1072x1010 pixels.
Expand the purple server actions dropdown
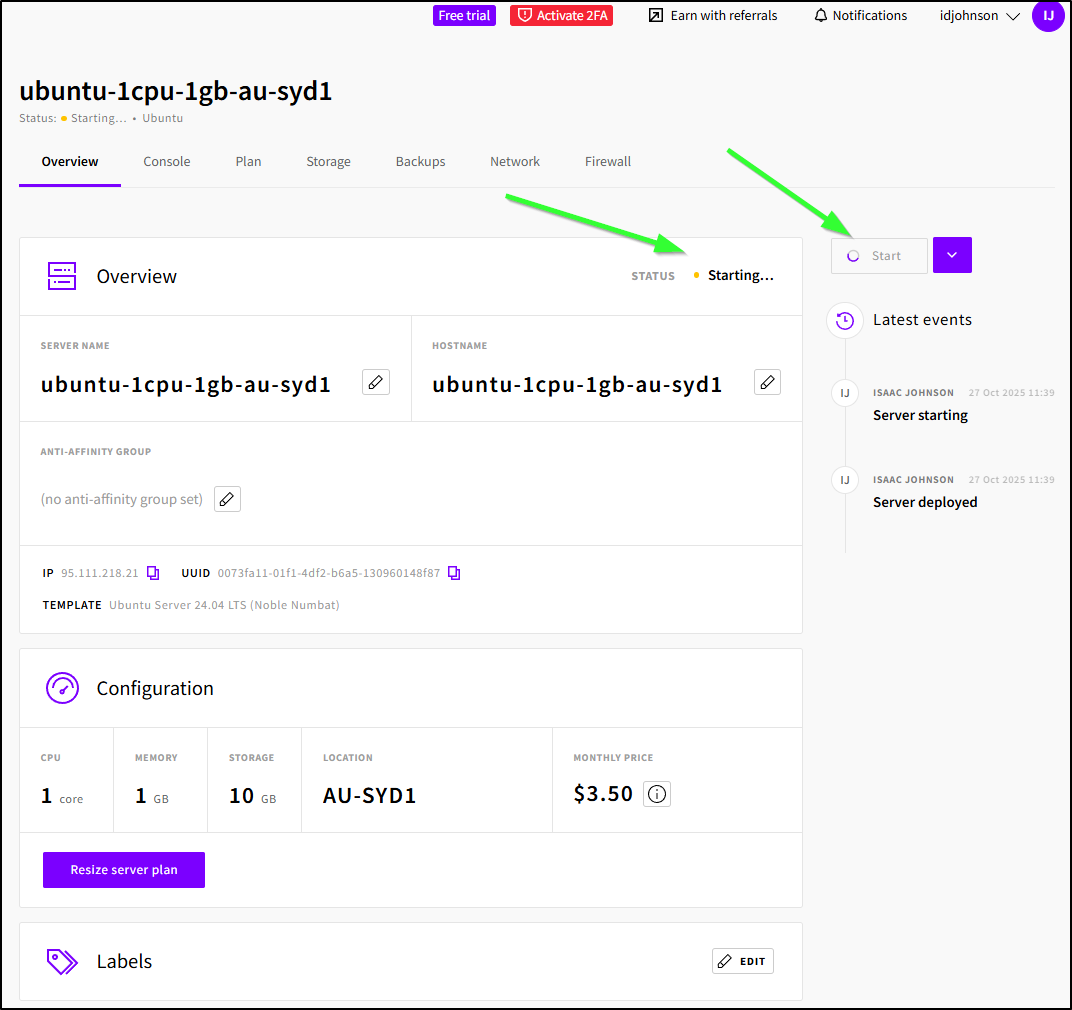click(952, 255)
